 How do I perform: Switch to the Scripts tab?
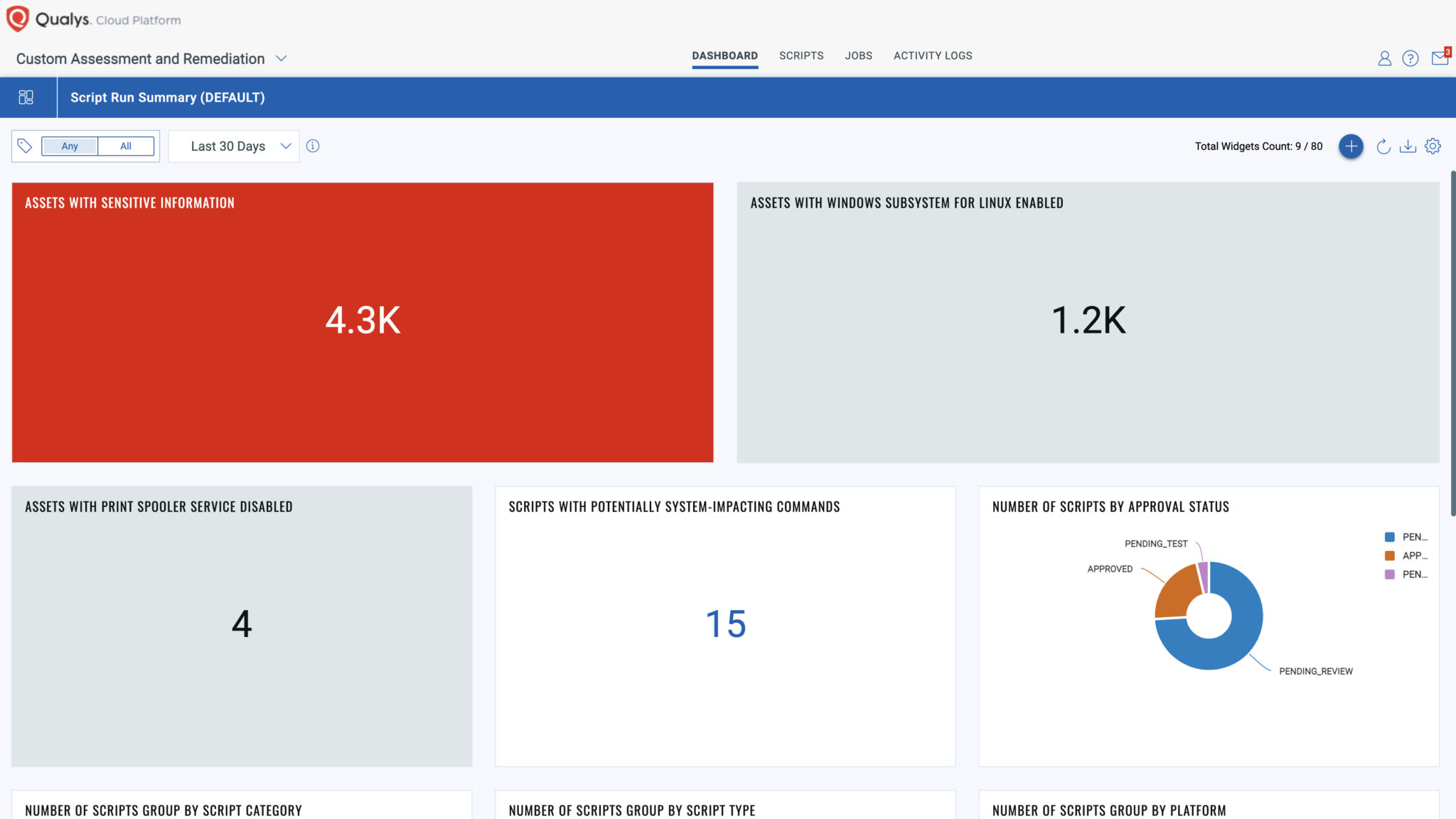(x=801, y=55)
